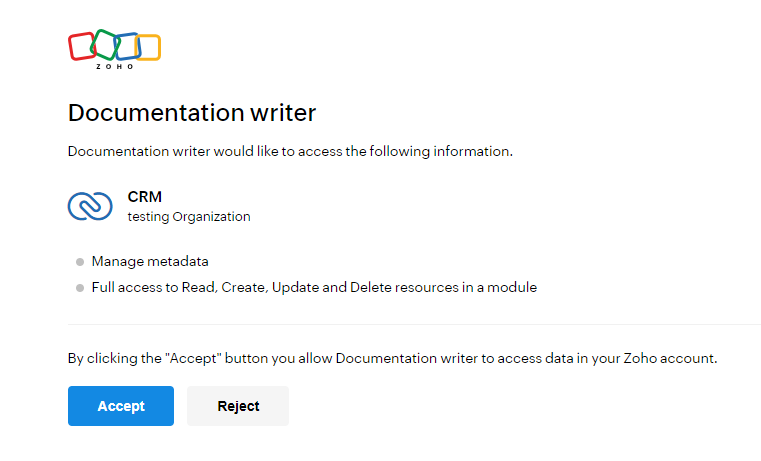761x461 pixels.
Task: Click the Manage metadata permission text
Action: pos(150,262)
